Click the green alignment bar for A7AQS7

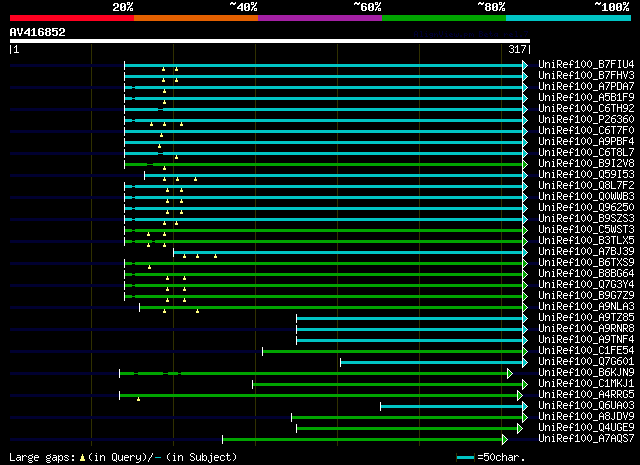tap(362, 440)
